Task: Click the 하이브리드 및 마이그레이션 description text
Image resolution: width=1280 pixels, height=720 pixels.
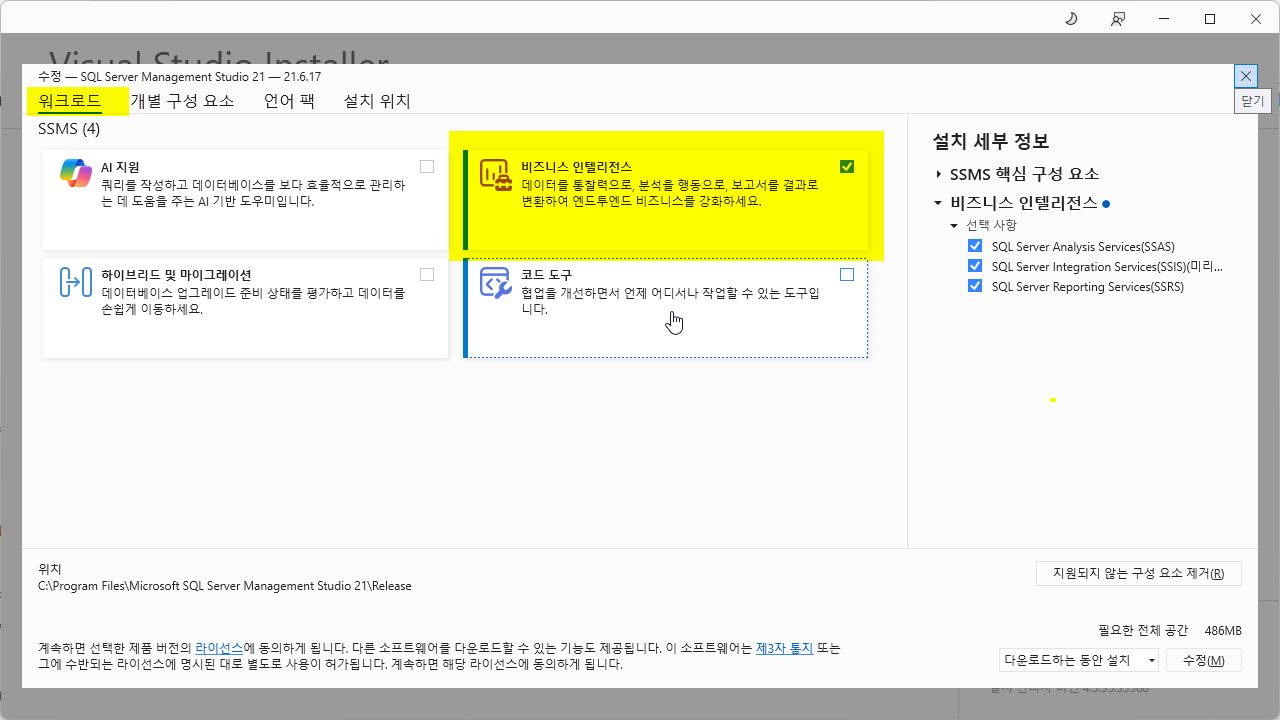Action: 253,301
